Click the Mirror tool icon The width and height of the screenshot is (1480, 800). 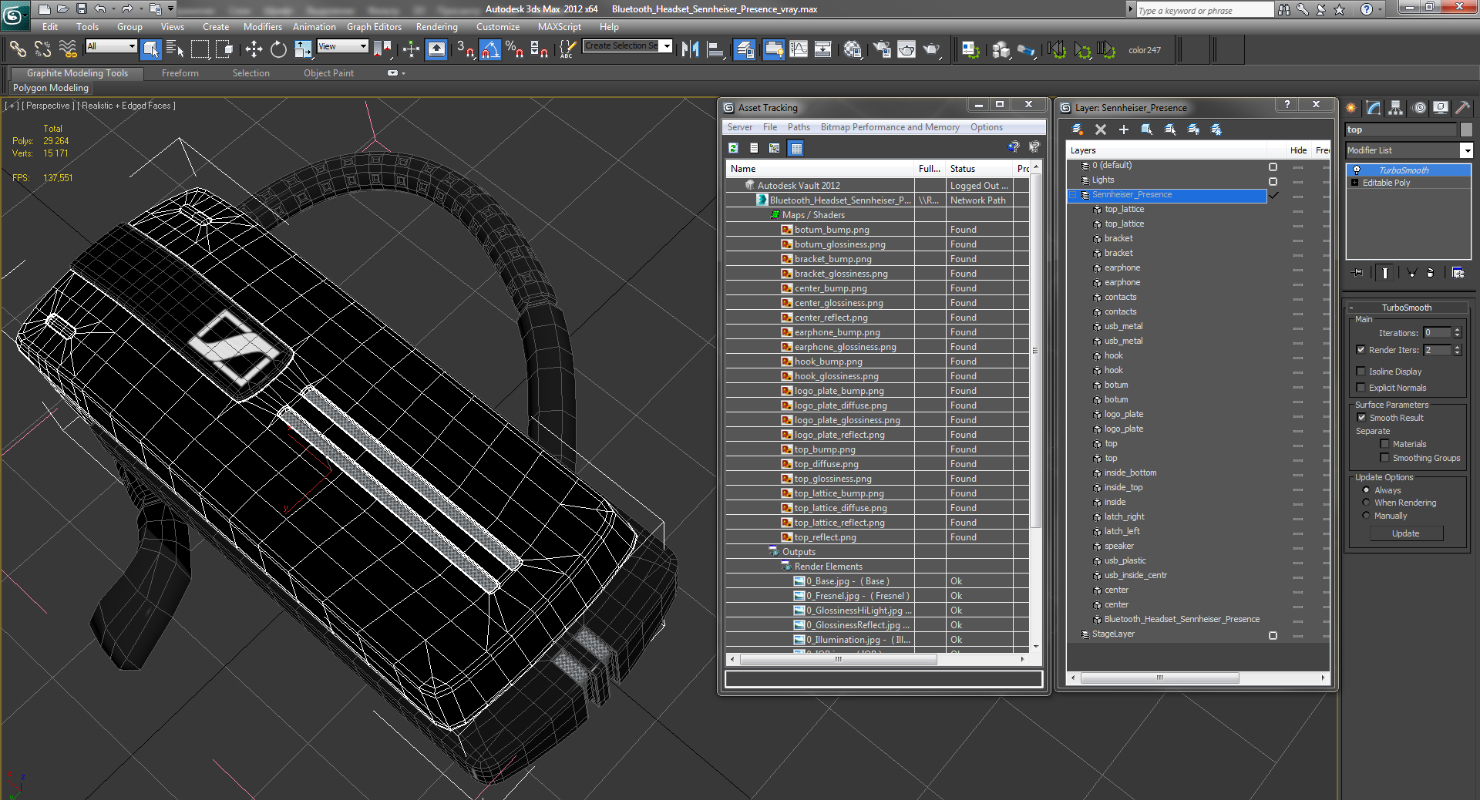pos(690,48)
